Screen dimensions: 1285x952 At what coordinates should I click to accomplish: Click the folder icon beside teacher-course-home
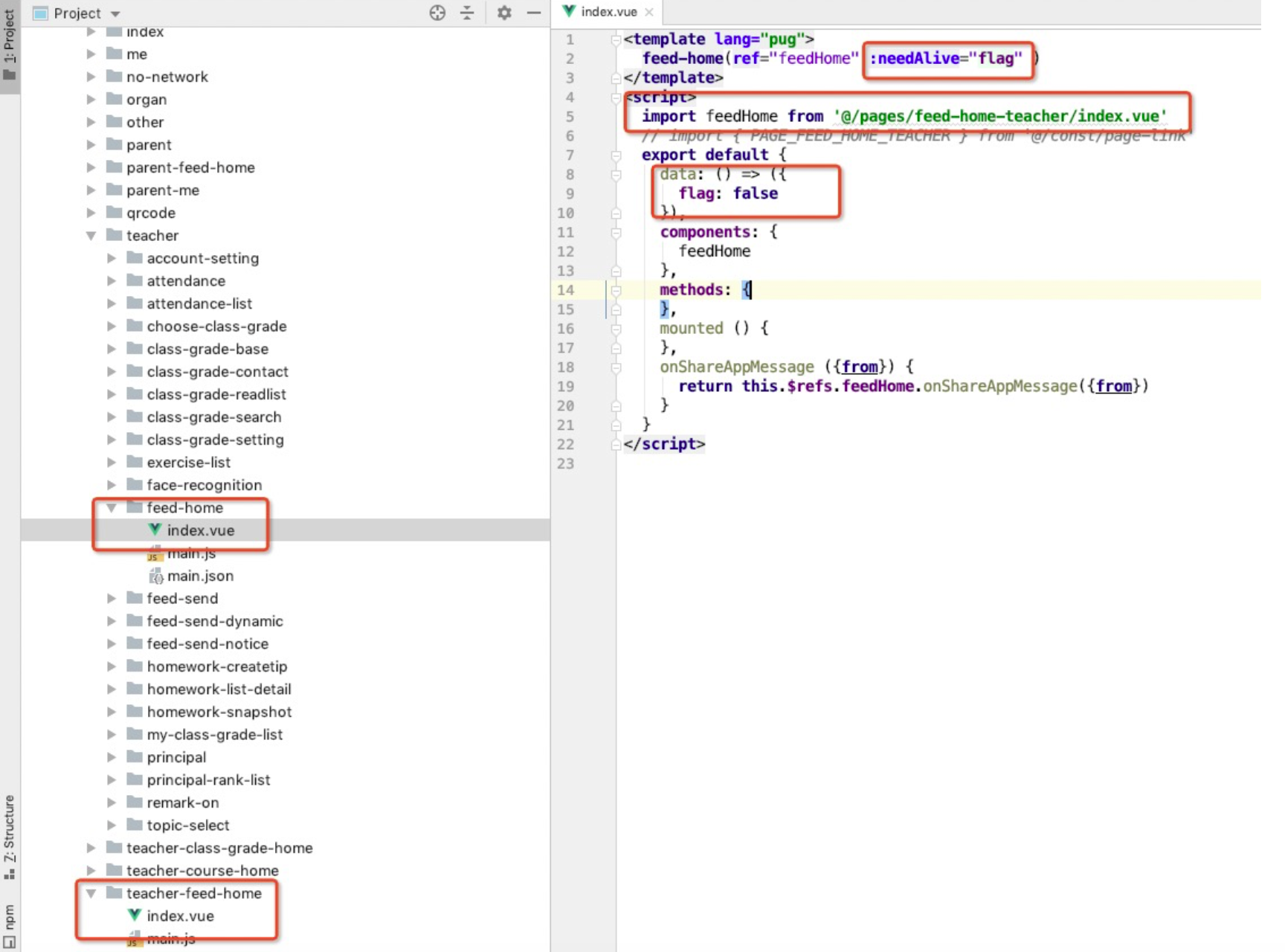tap(114, 869)
